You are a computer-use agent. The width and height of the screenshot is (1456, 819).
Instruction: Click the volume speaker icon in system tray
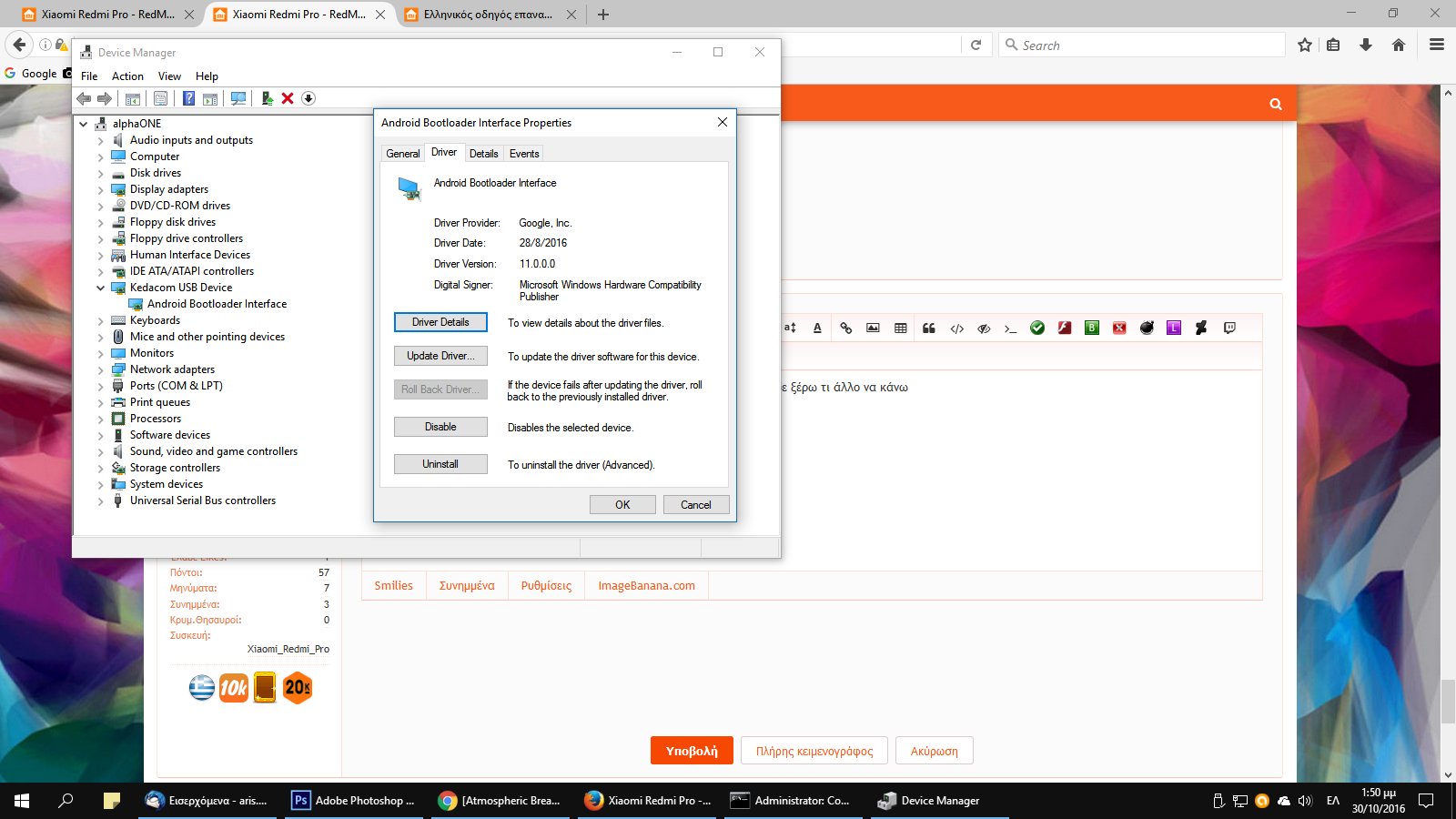click(x=1305, y=801)
